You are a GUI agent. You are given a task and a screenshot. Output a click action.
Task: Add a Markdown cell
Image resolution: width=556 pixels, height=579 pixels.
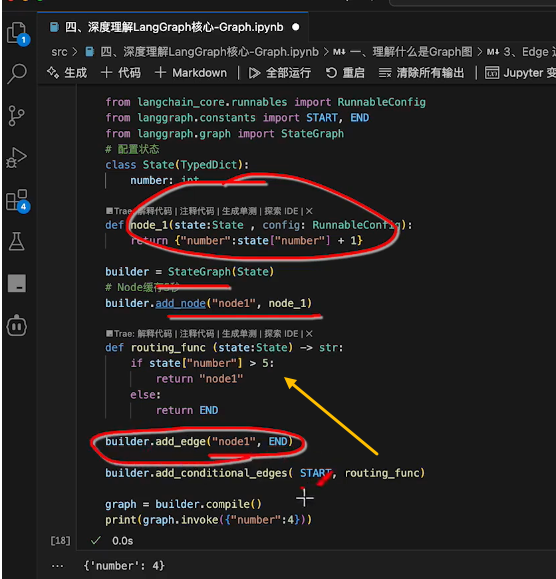[191, 73]
